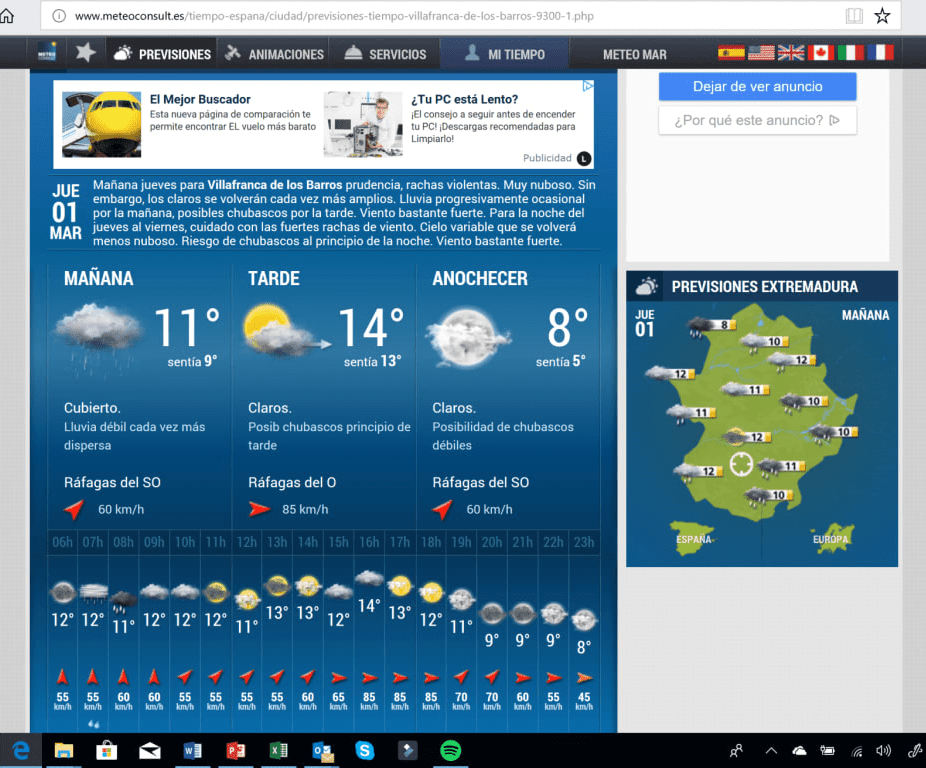Screen dimensions: 926x768
Task: Click the PREVISIONES EXTREMADURA heading
Action: [x=765, y=287]
